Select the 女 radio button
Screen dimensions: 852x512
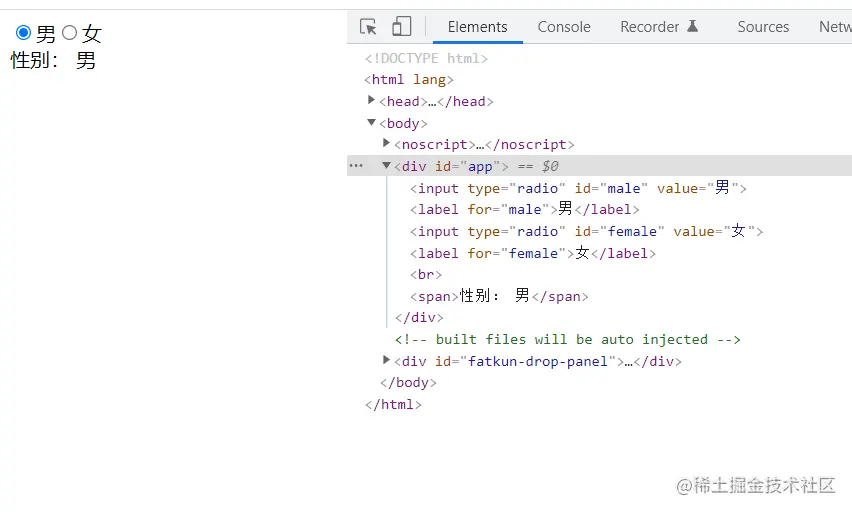coord(69,33)
